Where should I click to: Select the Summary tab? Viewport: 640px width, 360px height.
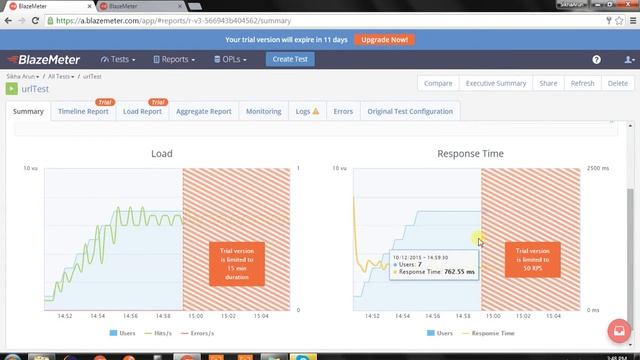pos(28,111)
